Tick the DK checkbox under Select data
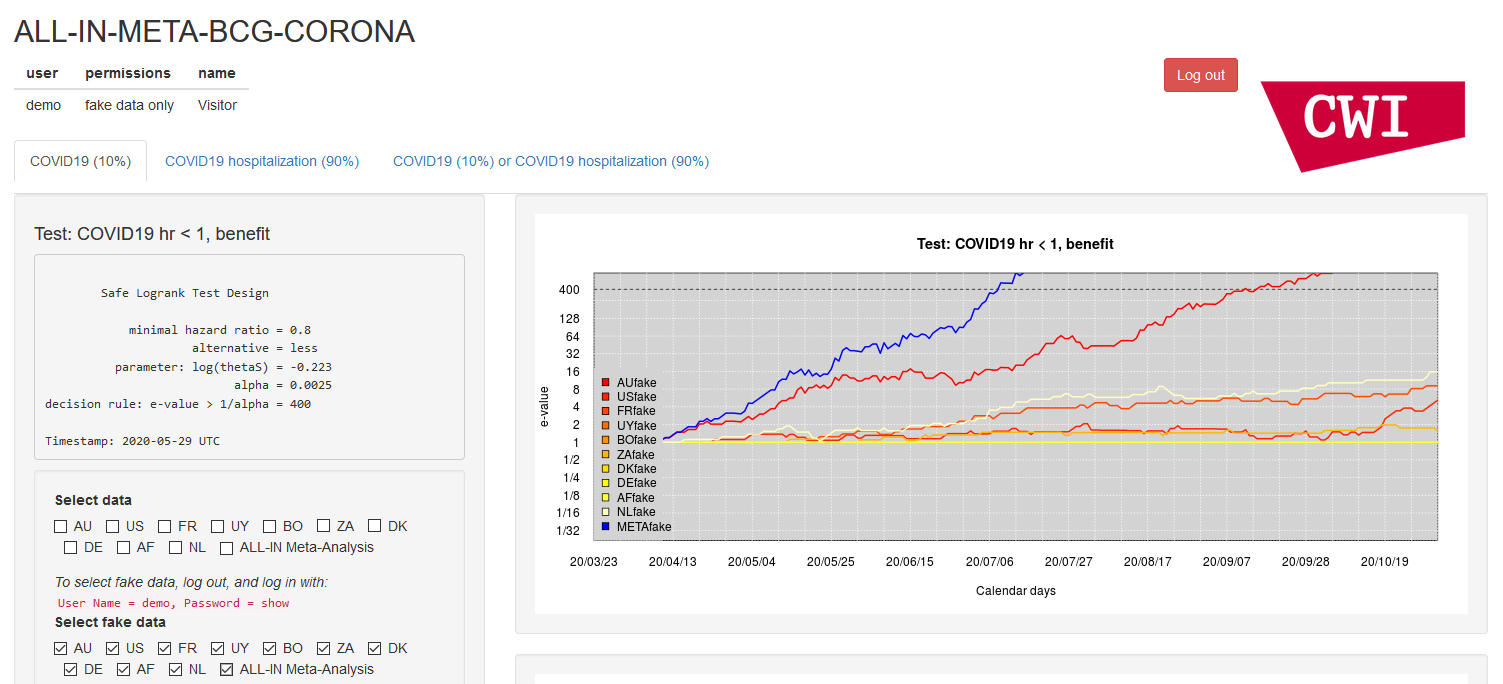The width and height of the screenshot is (1503, 684). (x=374, y=526)
